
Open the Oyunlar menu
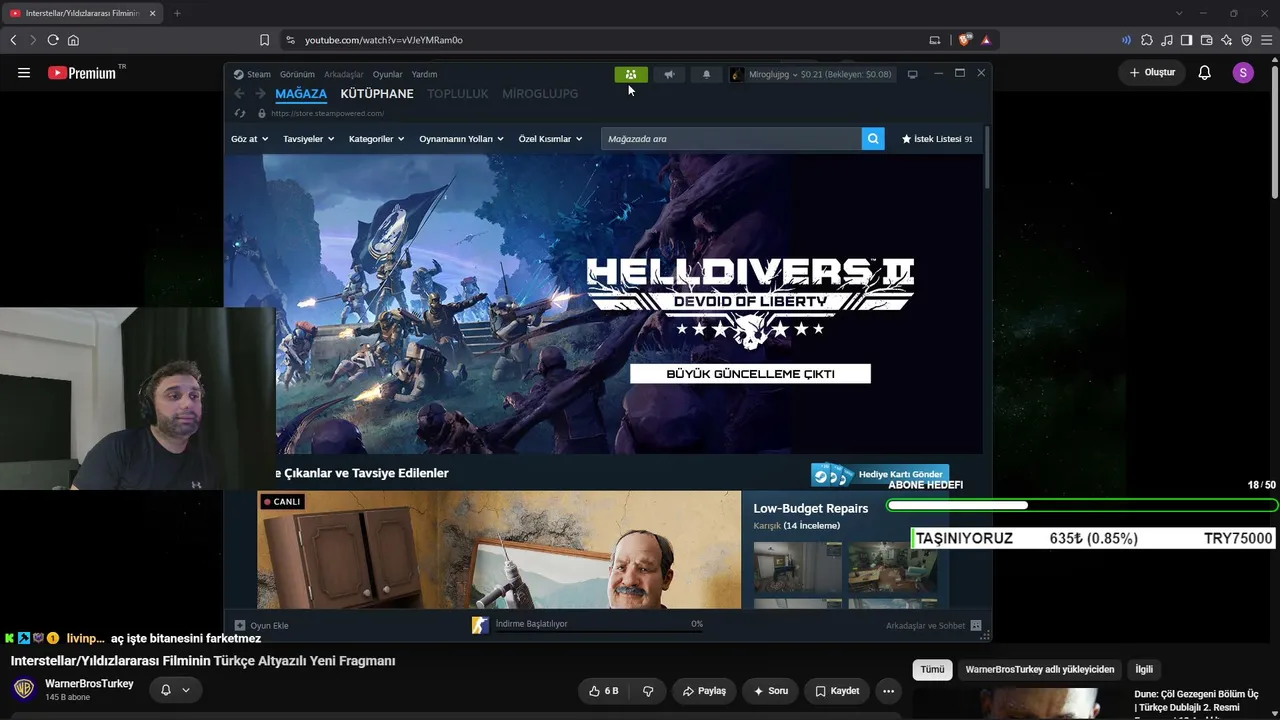pyautogui.click(x=388, y=74)
